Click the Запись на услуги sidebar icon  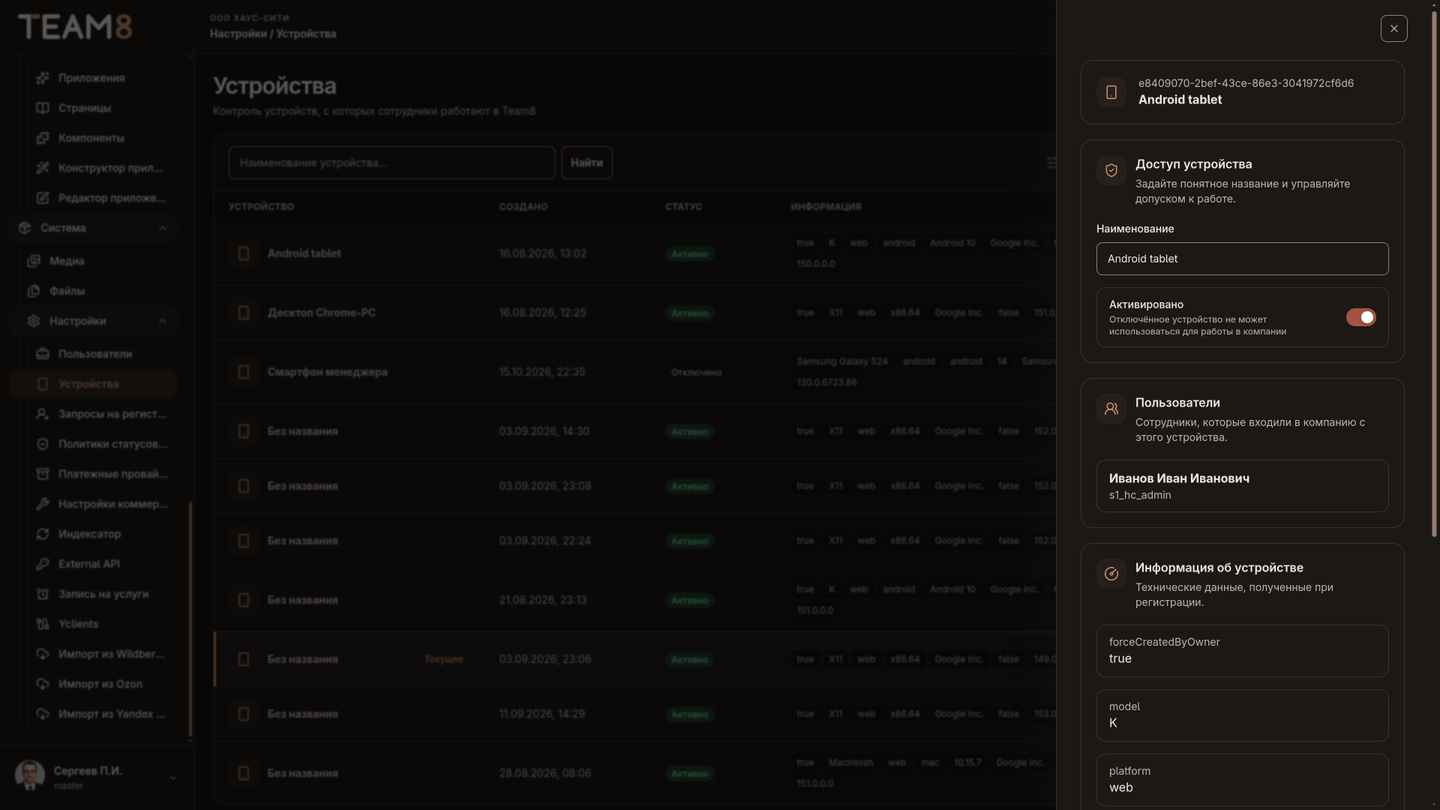click(42, 594)
